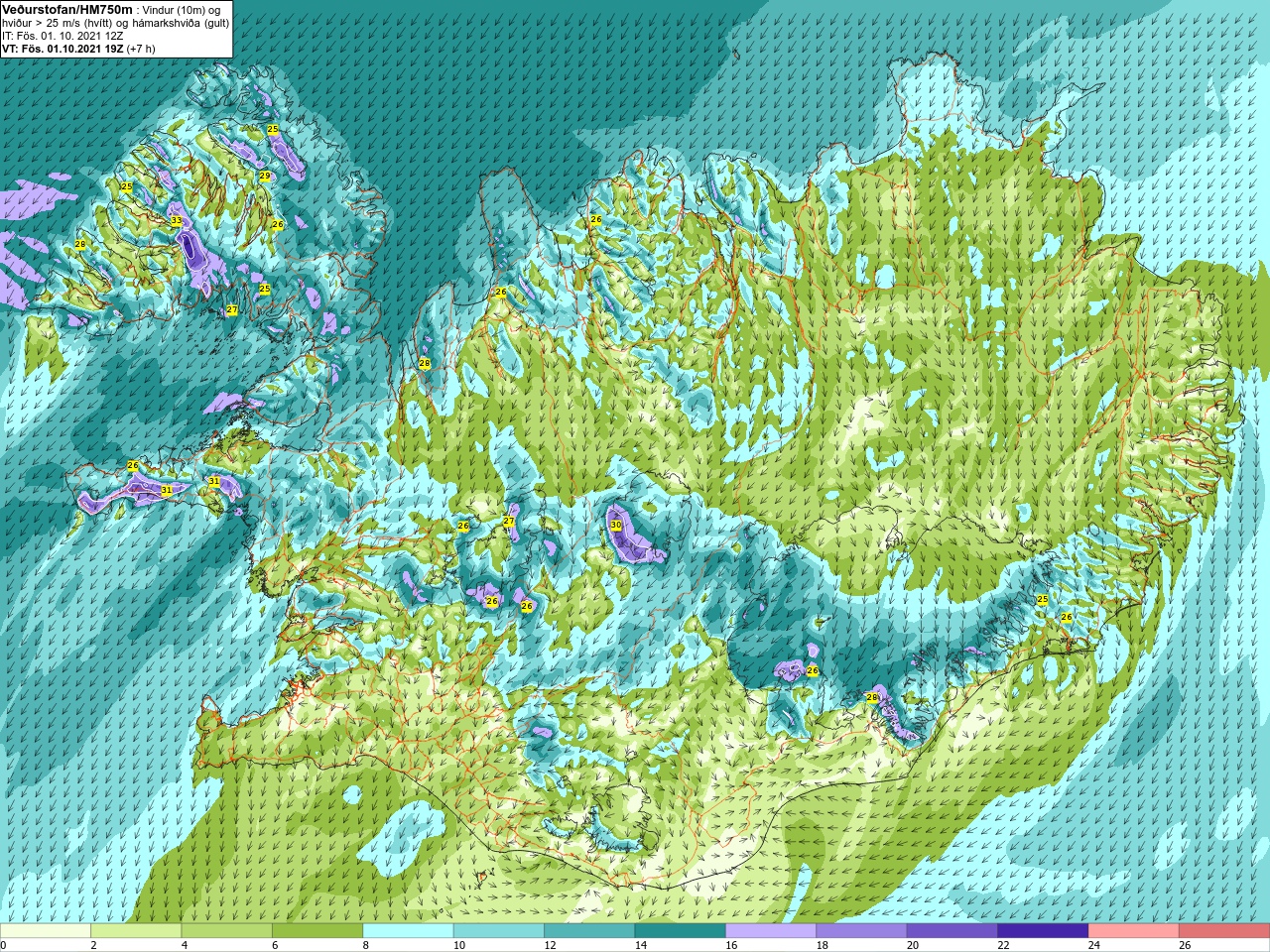Select the IT: Fös. 01. 10. 2021 12Z line
Screen dimensions: 1270x952
63,35
